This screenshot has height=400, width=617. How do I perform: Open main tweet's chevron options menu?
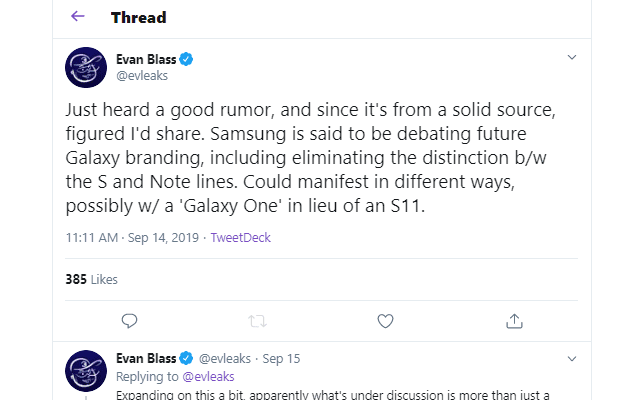point(572,58)
